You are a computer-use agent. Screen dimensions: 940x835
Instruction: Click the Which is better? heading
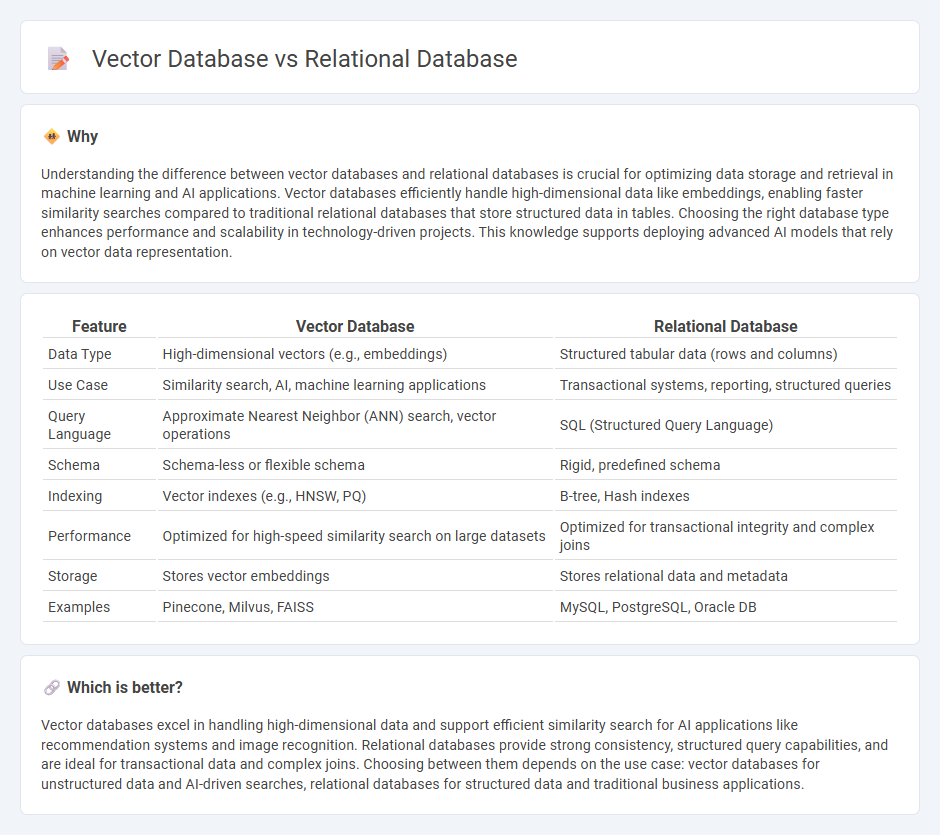[x=125, y=688]
